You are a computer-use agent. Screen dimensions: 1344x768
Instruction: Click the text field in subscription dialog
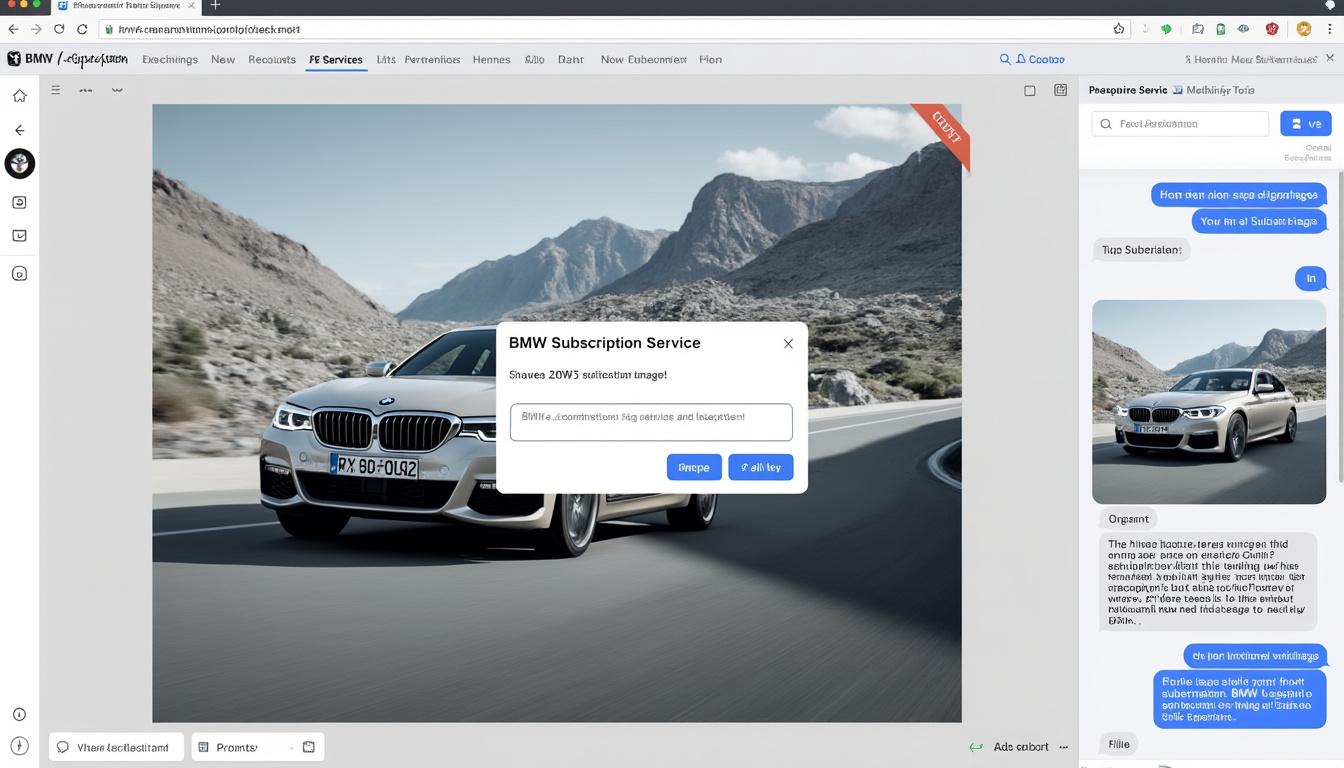[x=651, y=422]
